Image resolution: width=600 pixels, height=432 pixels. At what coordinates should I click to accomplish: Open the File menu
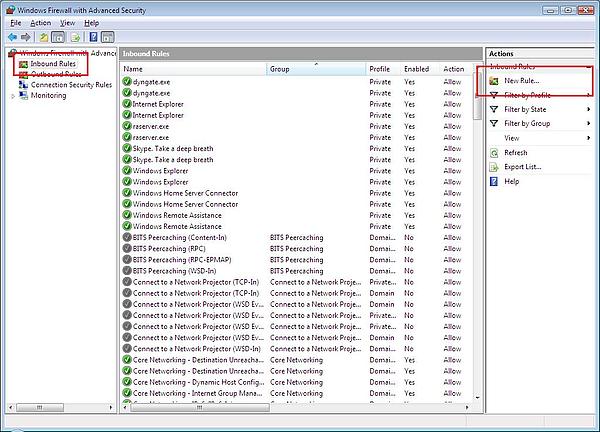point(16,23)
